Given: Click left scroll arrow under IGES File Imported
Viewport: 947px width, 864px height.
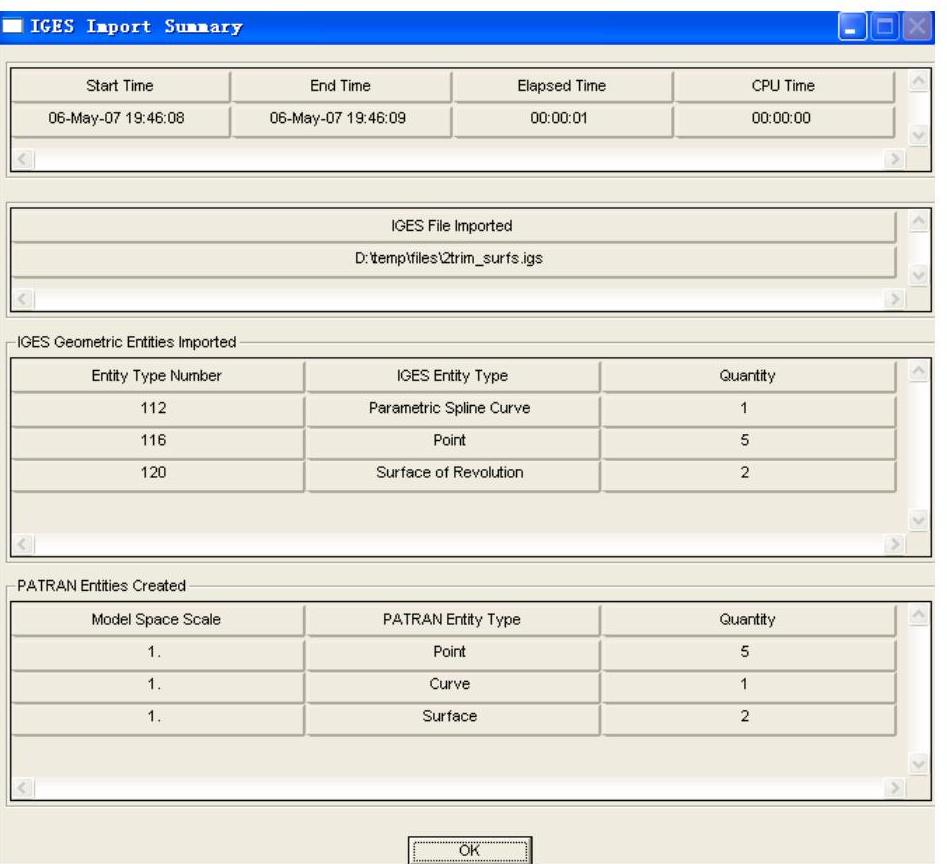Looking at the screenshot, I should tap(23, 299).
